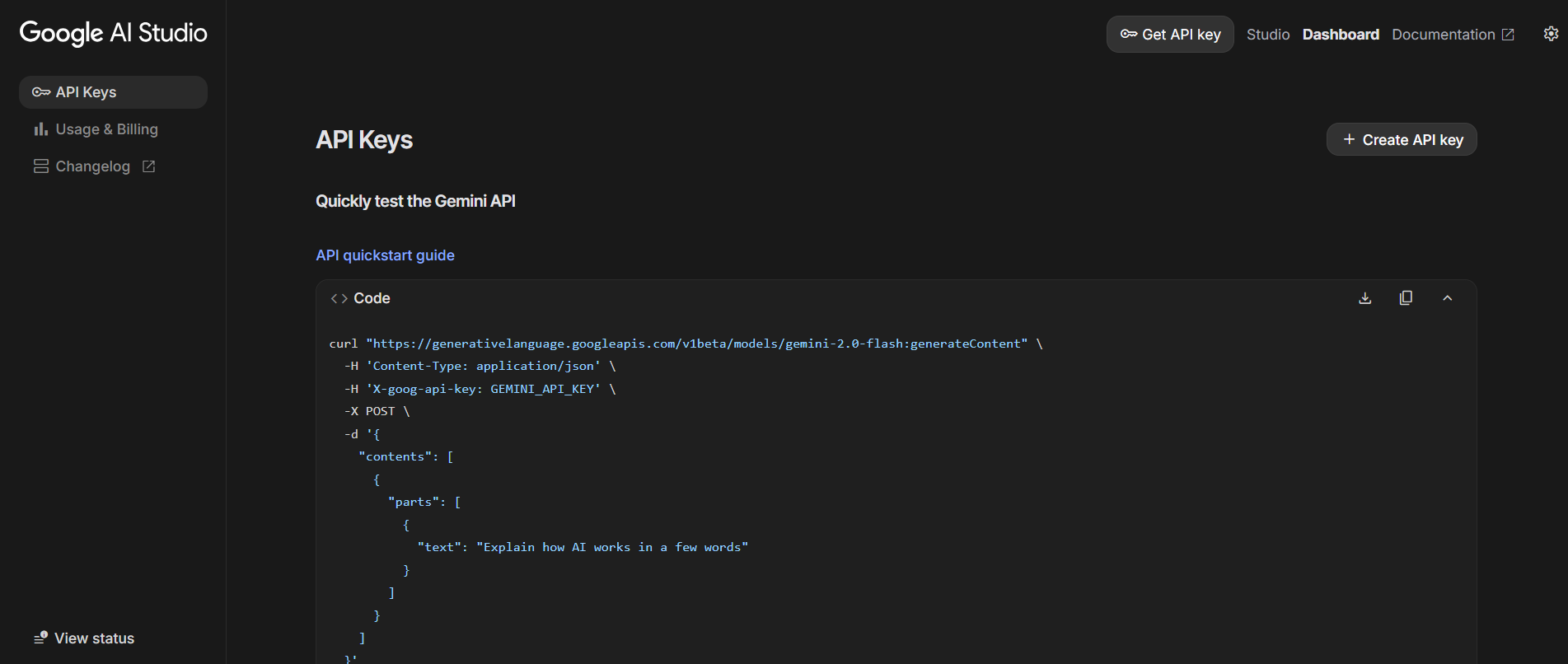
Task: Click View status at the bottom
Action: coord(84,638)
